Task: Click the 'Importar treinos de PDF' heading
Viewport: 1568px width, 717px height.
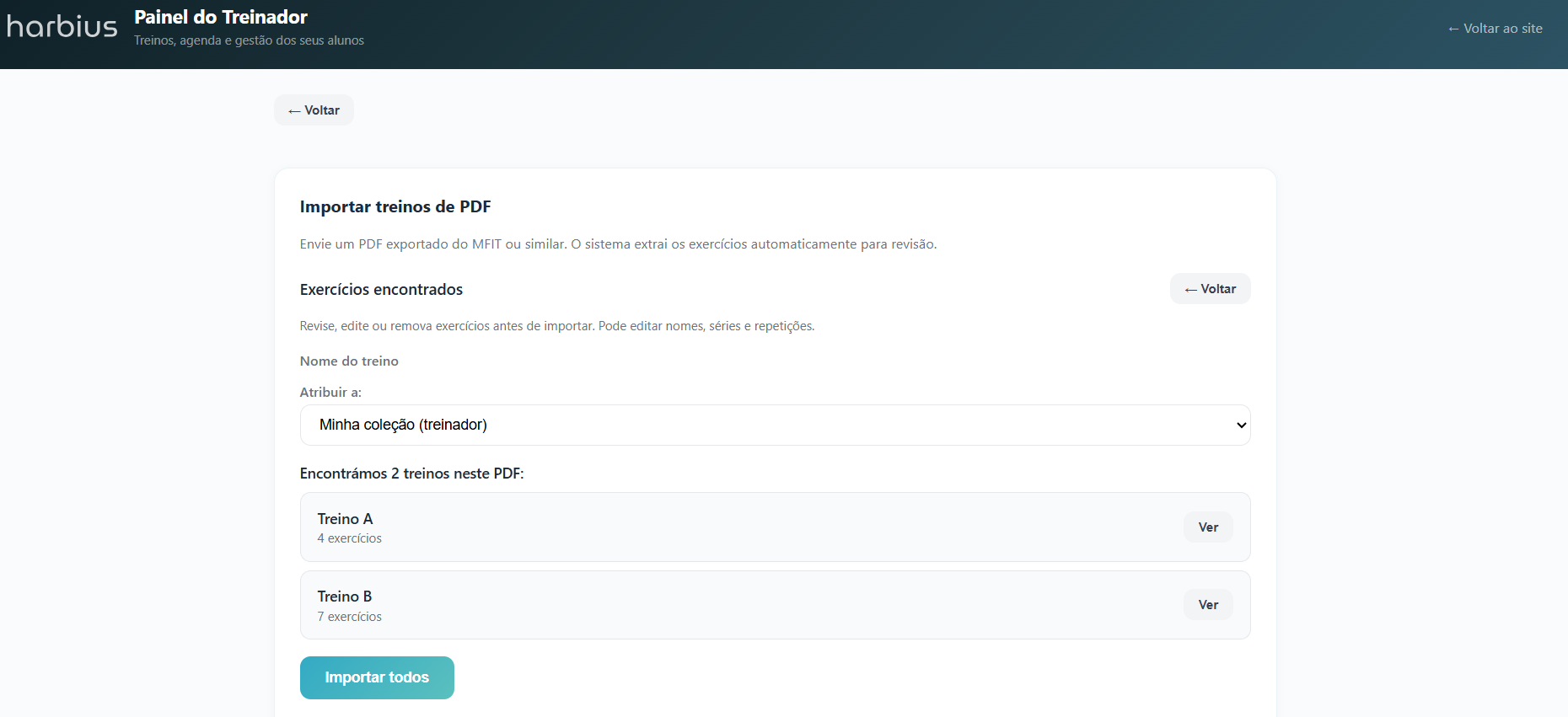Action: tap(395, 207)
